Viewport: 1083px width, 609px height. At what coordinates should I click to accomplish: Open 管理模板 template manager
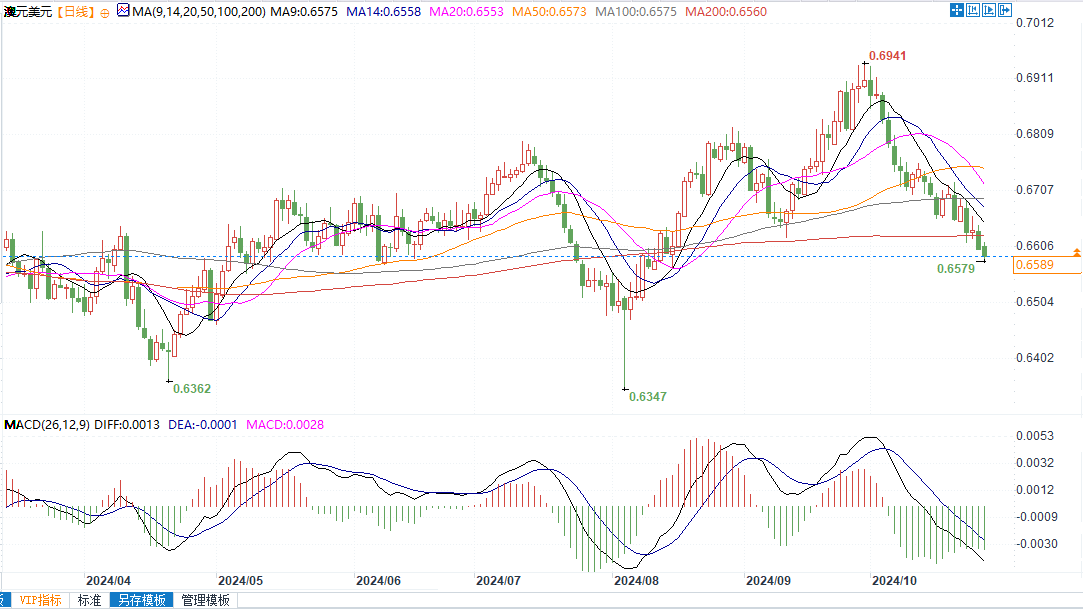click(205, 600)
